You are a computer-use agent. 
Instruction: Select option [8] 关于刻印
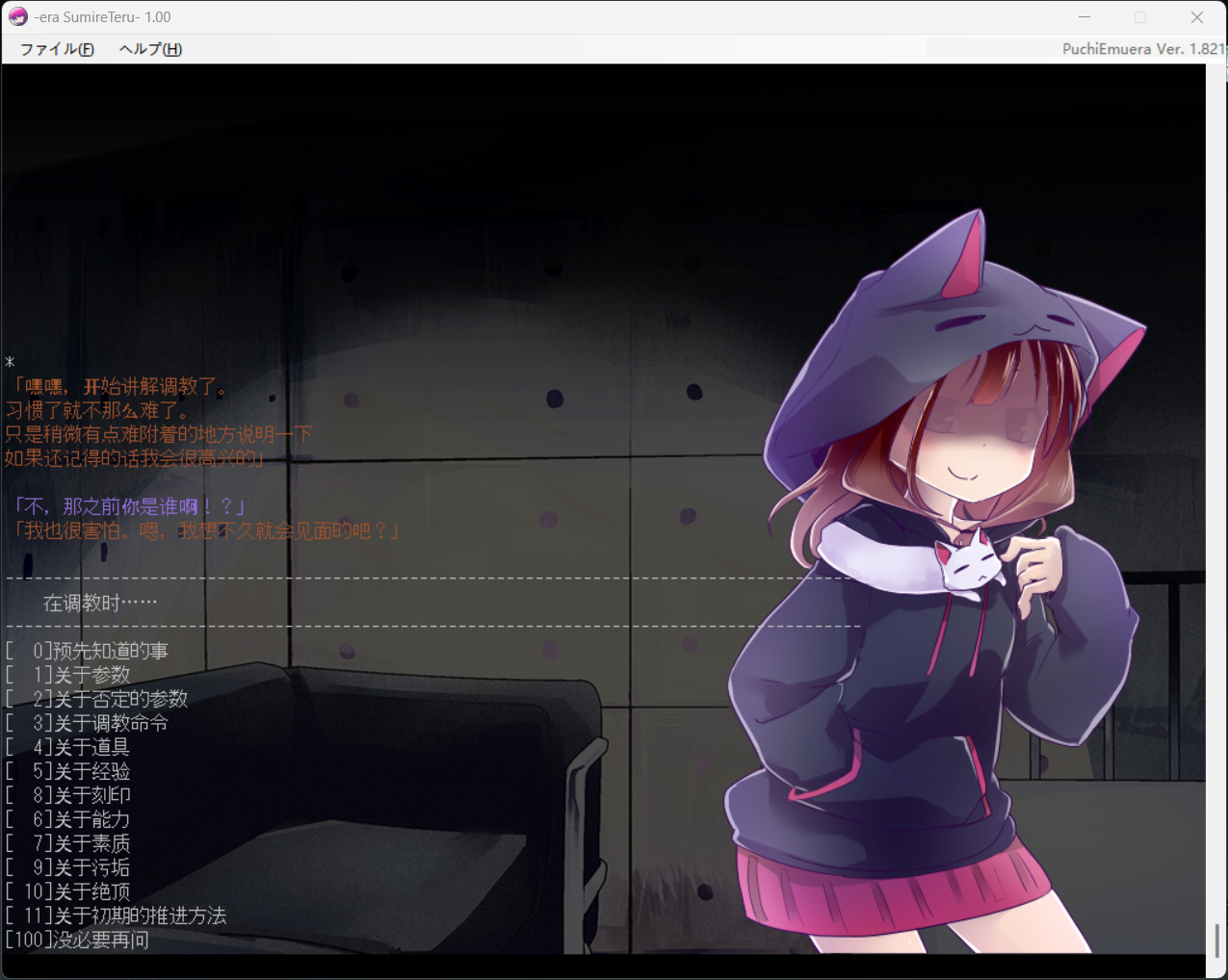[x=67, y=795]
